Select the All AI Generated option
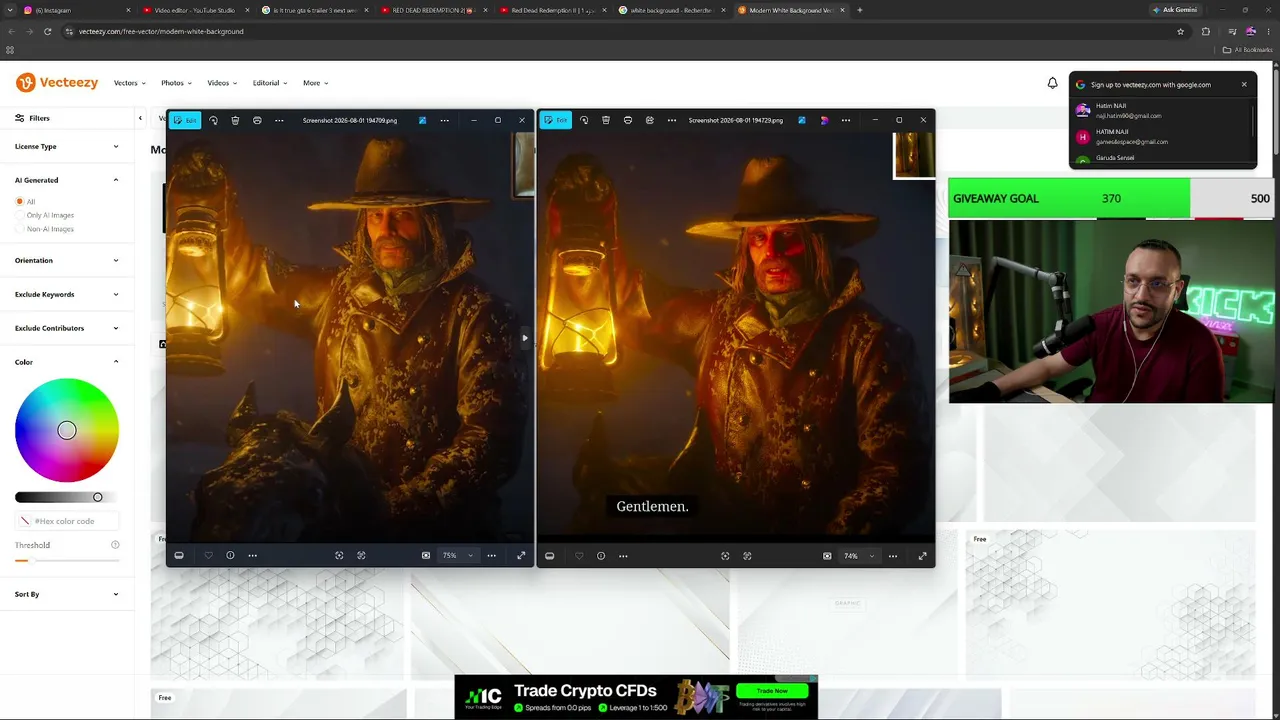 pos(19,202)
